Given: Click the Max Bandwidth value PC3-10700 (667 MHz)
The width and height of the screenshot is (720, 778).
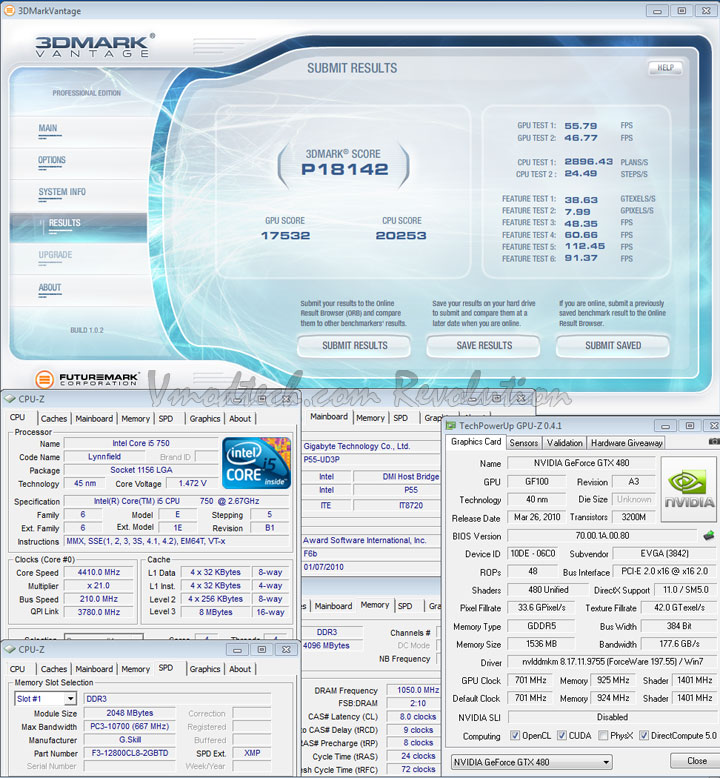Looking at the screenshot, I should tap(130, 726).
